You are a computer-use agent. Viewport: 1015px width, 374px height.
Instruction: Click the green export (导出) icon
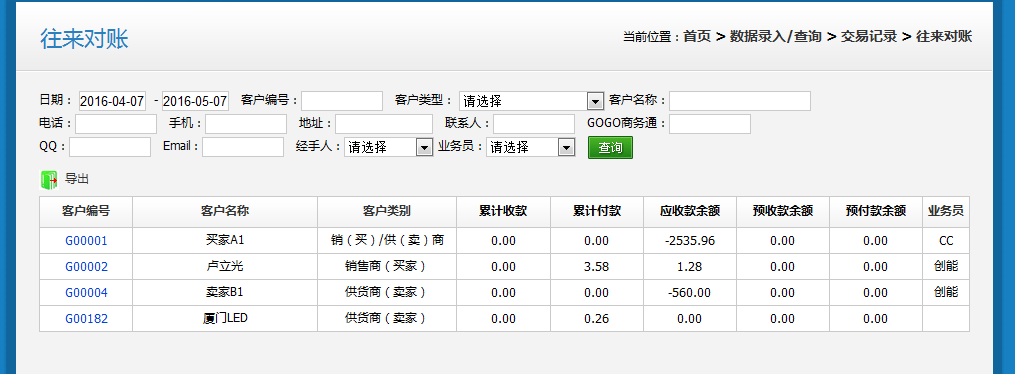click(49, 180)
